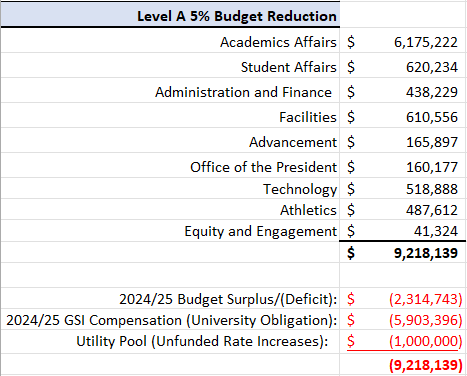The height and width of the screenshot is (376, 467).
Task: Select the red value (5,903,396)
Action: click(426, 320)
